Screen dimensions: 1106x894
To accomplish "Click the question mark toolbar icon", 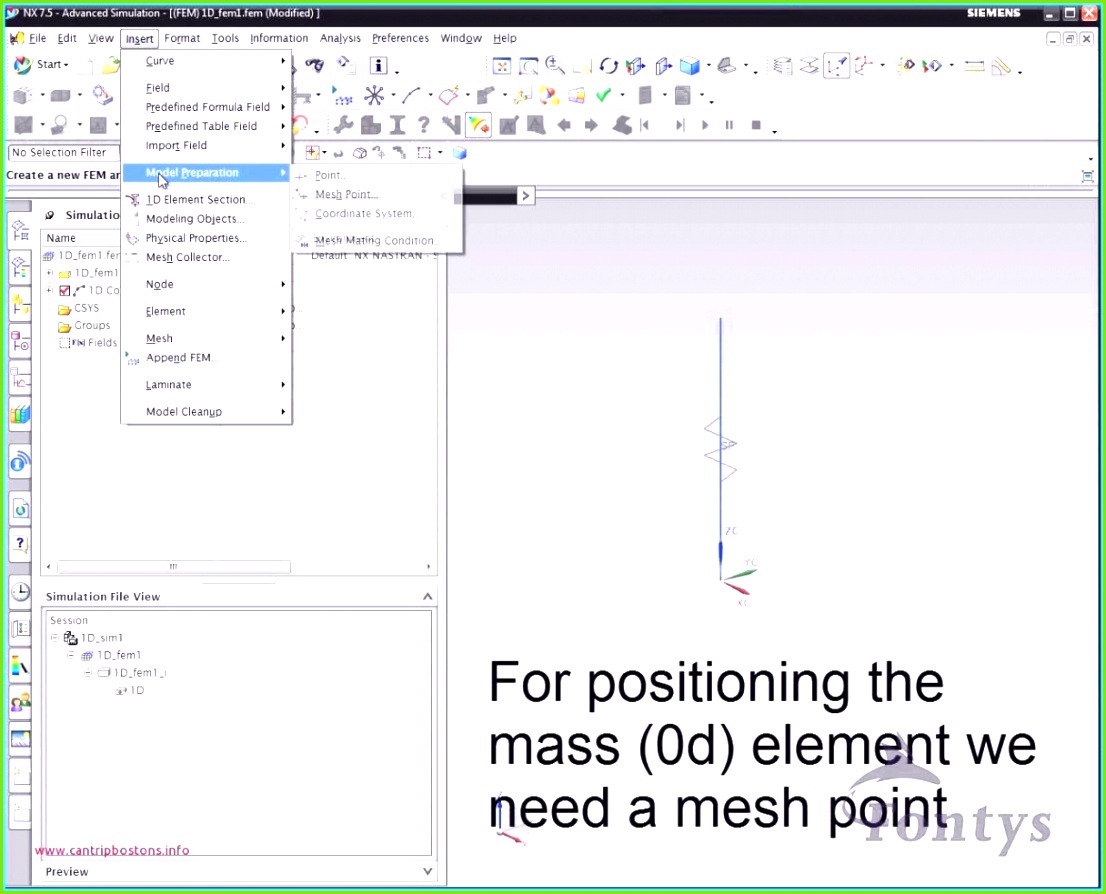I will tap(423, 125).
